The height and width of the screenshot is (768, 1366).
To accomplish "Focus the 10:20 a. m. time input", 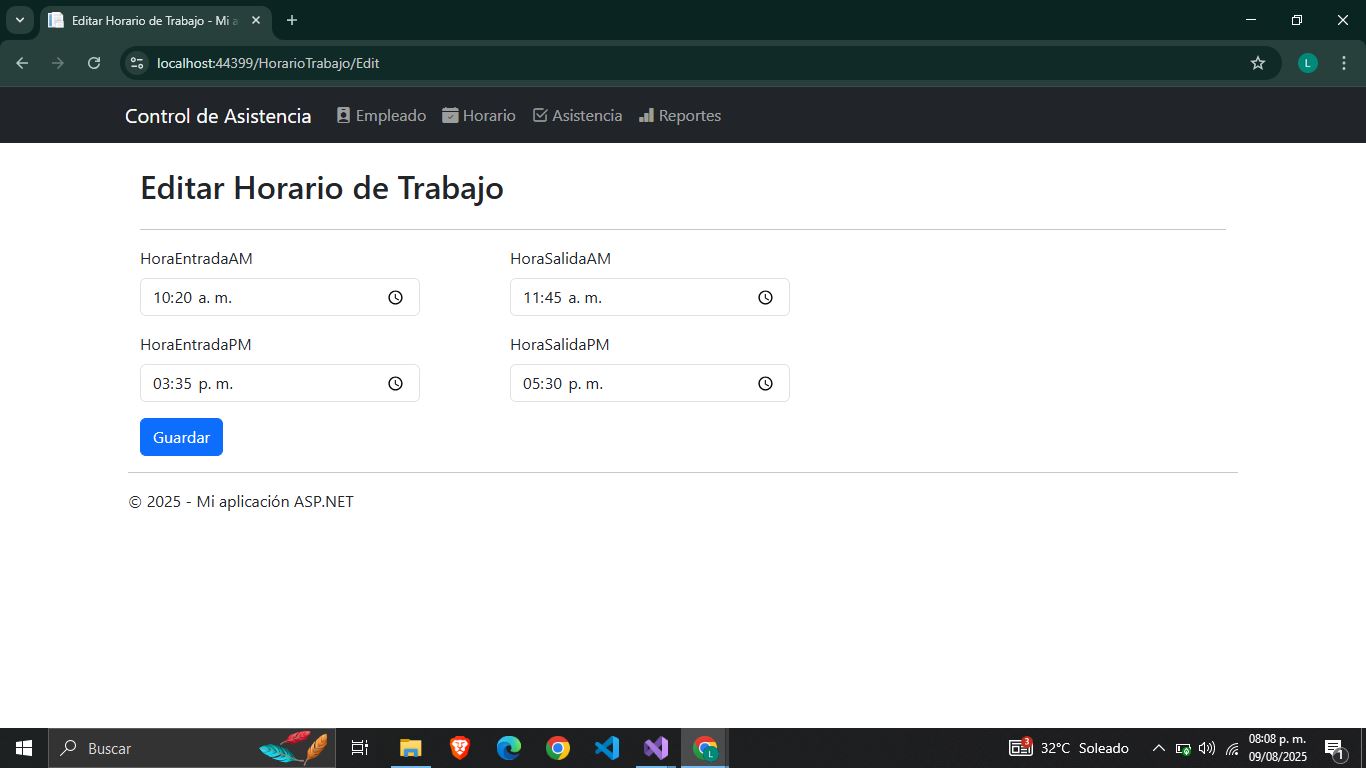I will click(x=280, y=297).
